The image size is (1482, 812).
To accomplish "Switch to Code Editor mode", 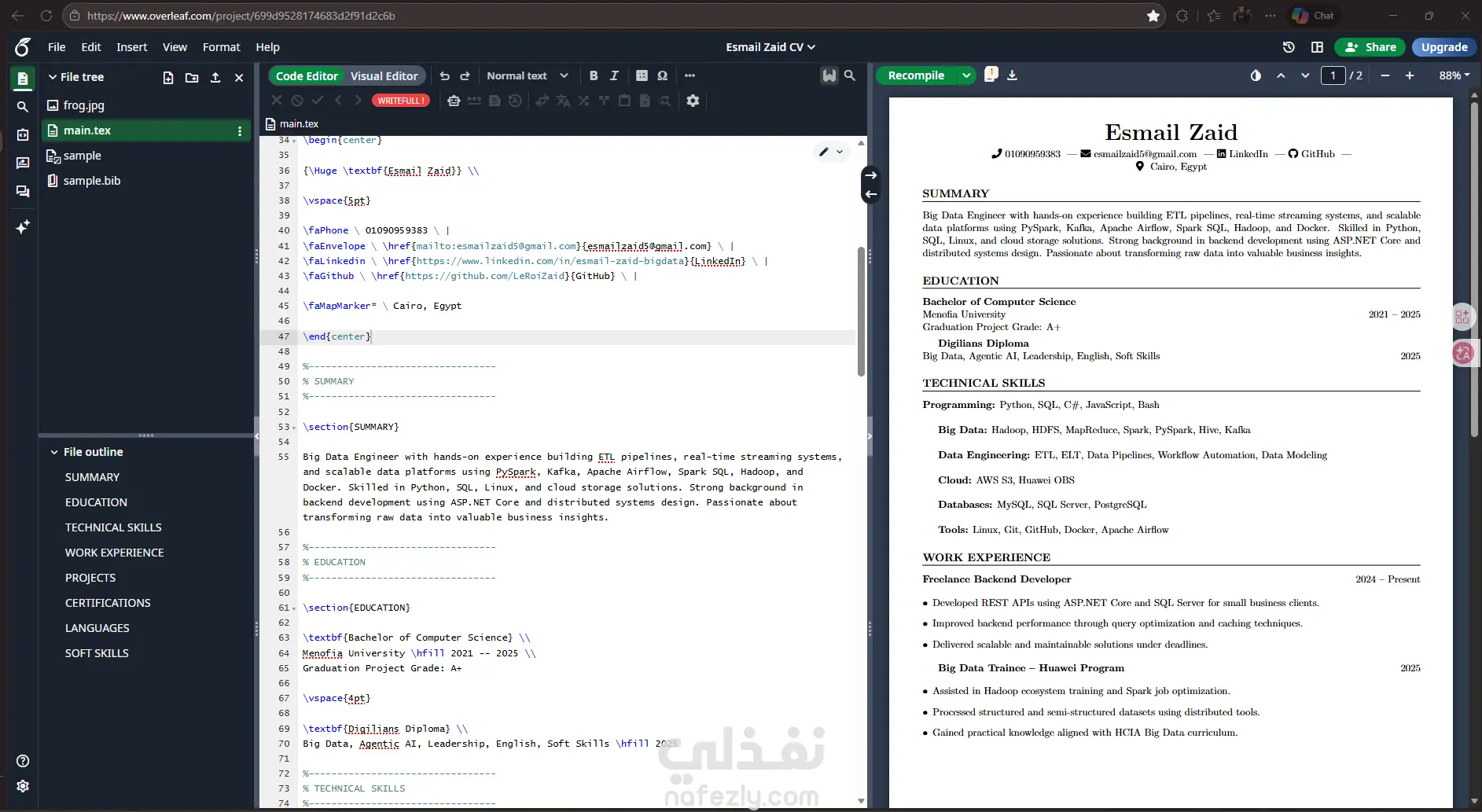I will (x=307, y=75).
